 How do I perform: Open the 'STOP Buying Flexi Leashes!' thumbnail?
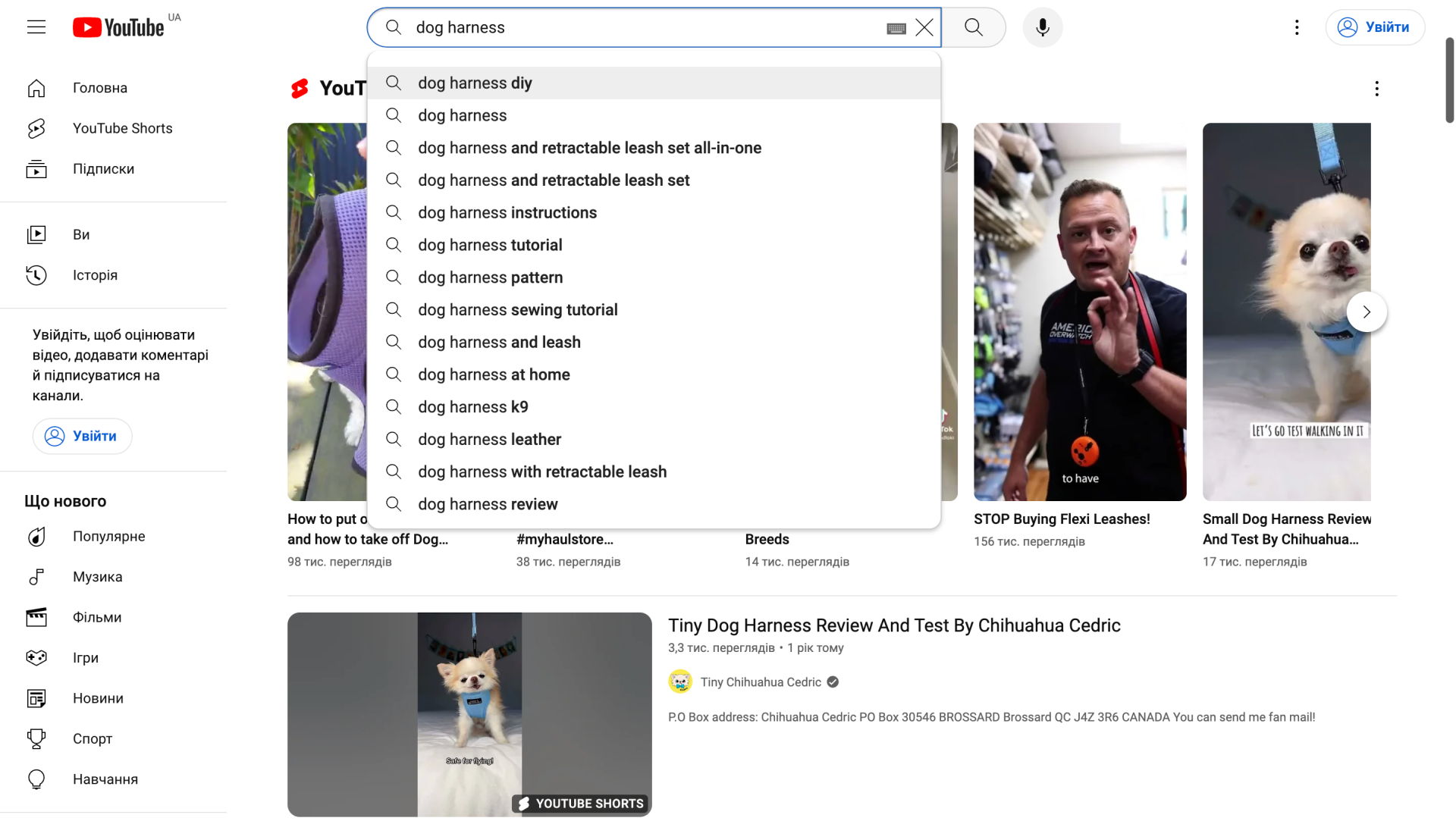pos(1079,312)
